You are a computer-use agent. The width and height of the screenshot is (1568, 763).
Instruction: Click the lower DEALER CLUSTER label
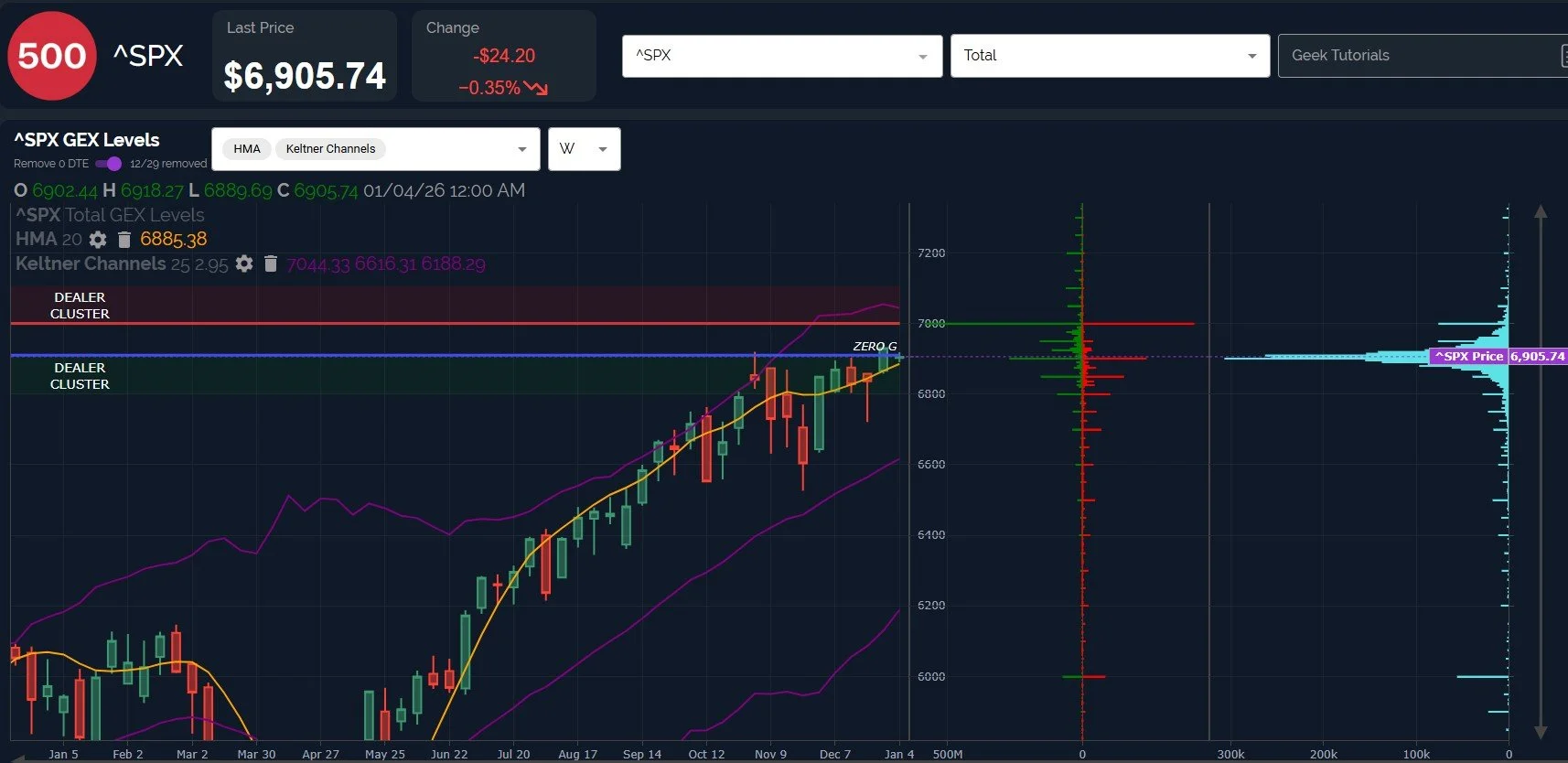pyautogui.click(x=80, y=376)
